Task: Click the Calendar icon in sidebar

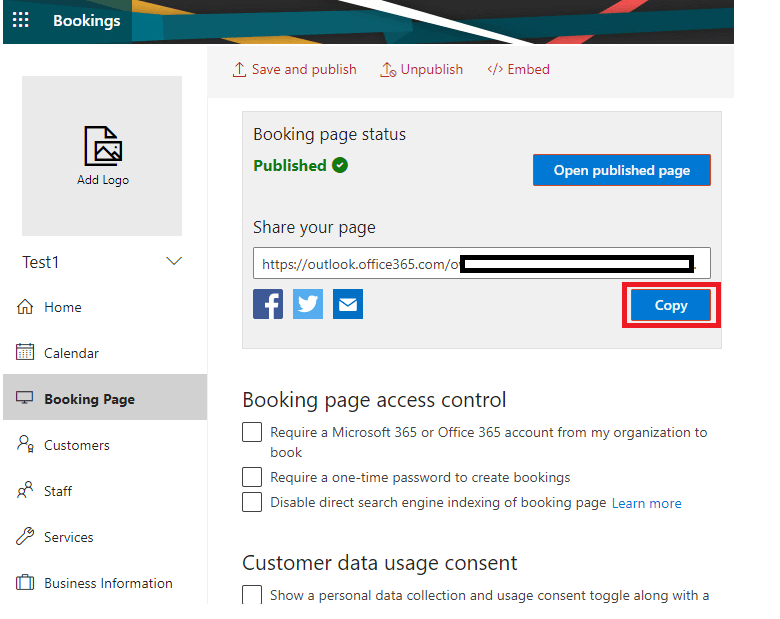Action: point(25,352)
